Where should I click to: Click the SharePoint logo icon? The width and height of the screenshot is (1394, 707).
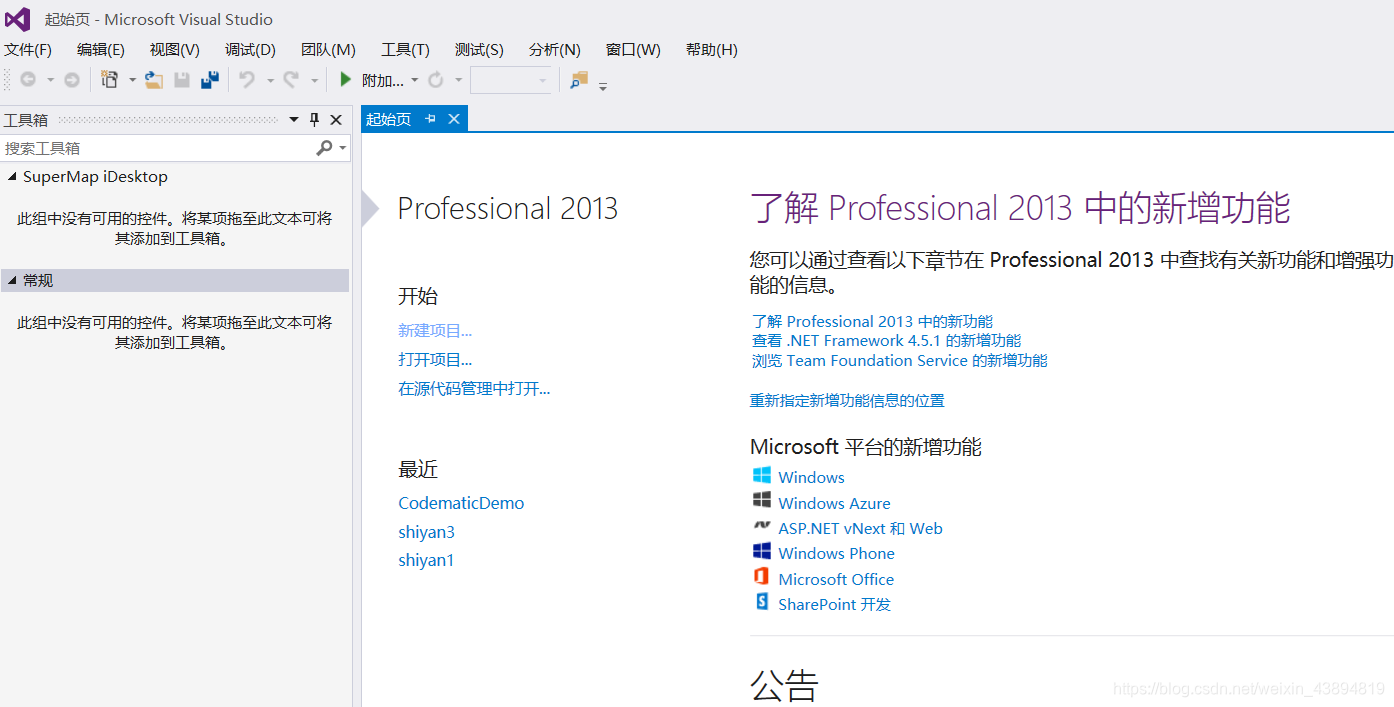coord(762,602)
